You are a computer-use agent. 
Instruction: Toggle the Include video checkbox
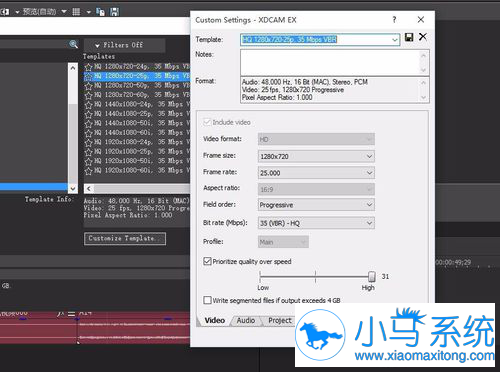[207, 122]
